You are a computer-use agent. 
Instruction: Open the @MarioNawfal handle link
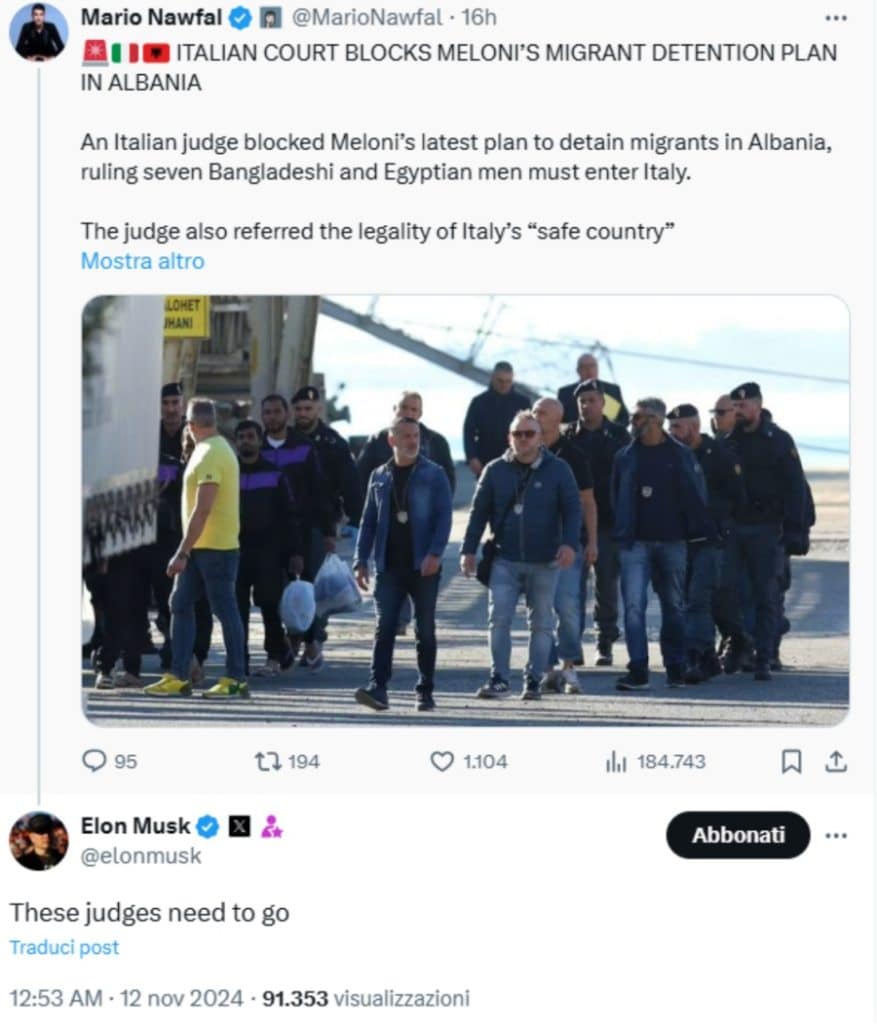coord(366,18)
